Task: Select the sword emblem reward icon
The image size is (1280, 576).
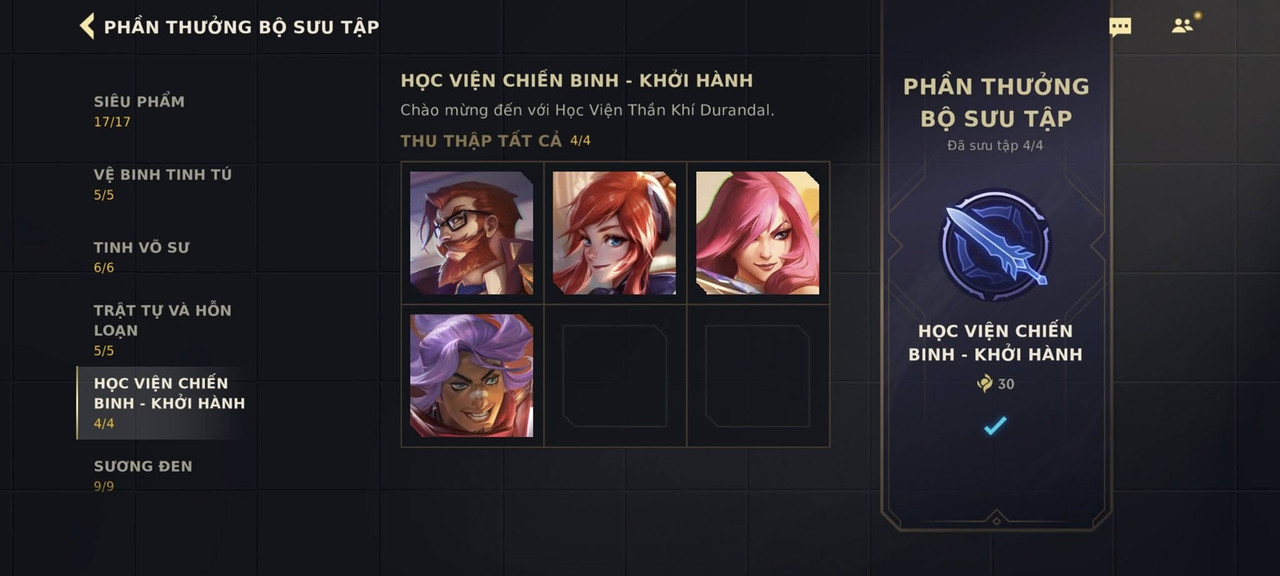Action: tap(995, 246)
